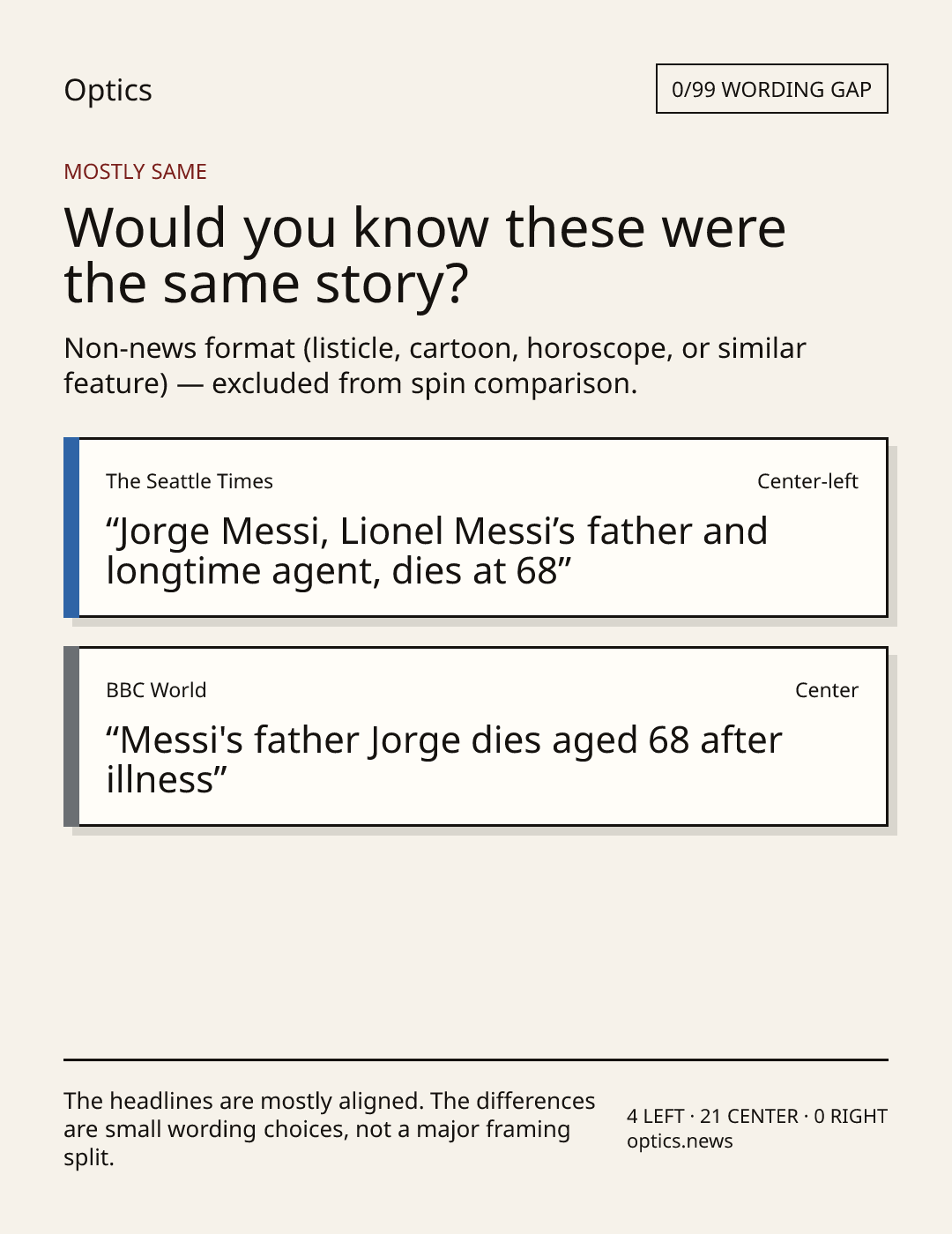Image resolution: width=952 pixels, height=1234 pixels.
Task: Open The Seattle Times headline card
Action: click(x=475, y=527)
